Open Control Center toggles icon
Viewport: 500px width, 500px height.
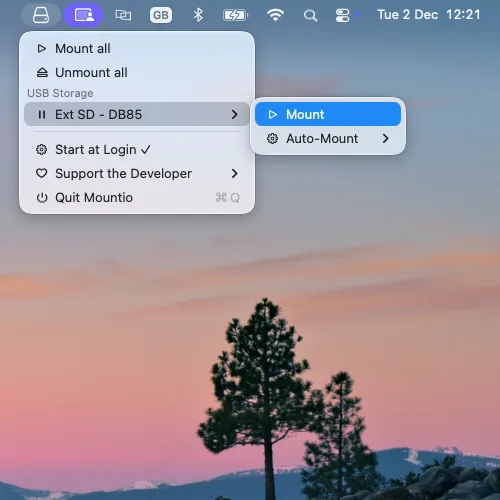tap(342, 15)
